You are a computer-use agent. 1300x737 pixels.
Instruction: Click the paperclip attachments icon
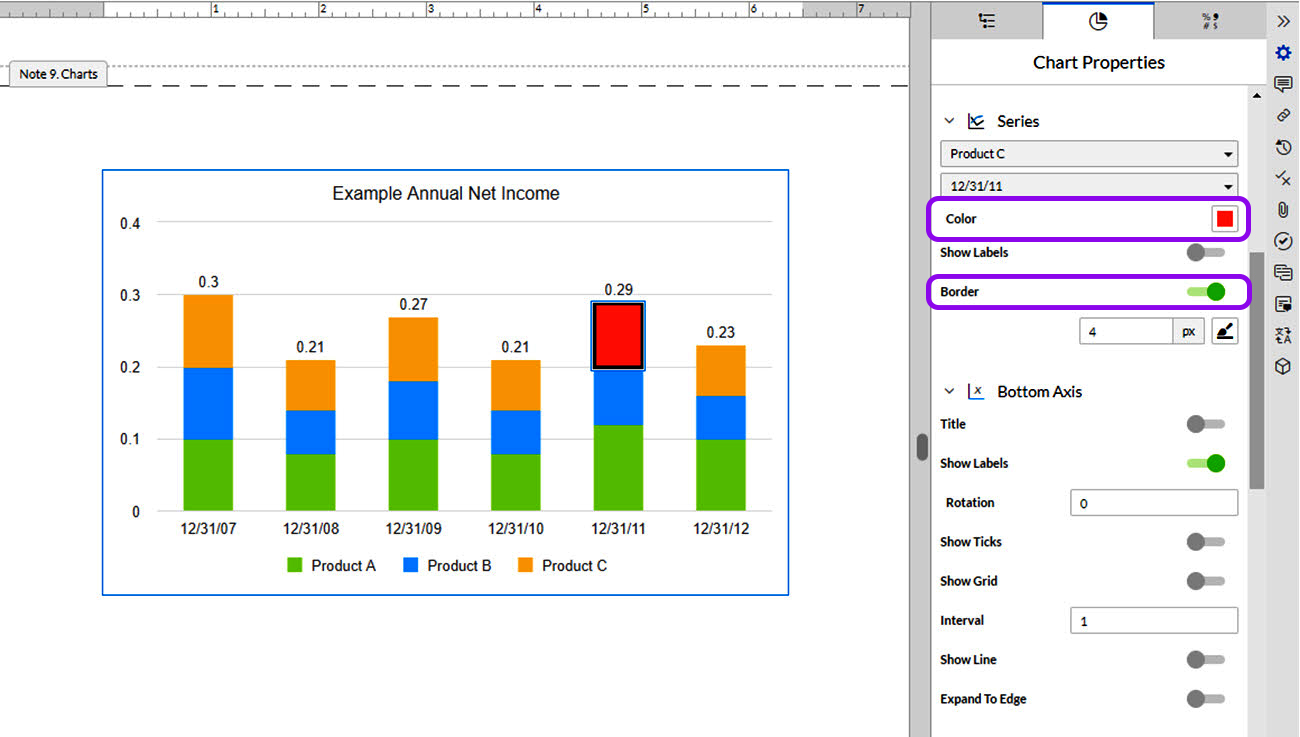click(1283, 209)
